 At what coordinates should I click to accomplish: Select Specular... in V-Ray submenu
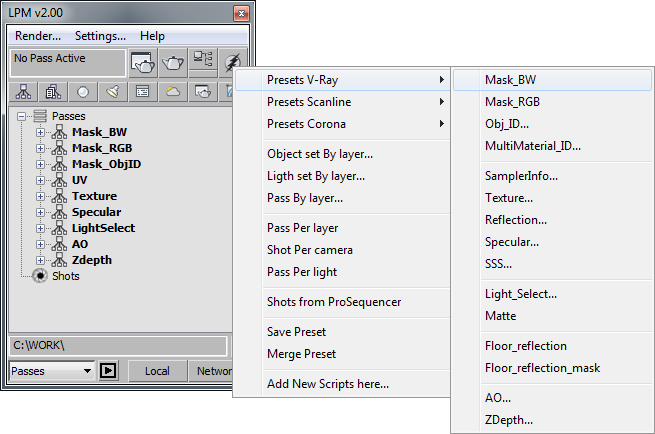pos(552,242)
